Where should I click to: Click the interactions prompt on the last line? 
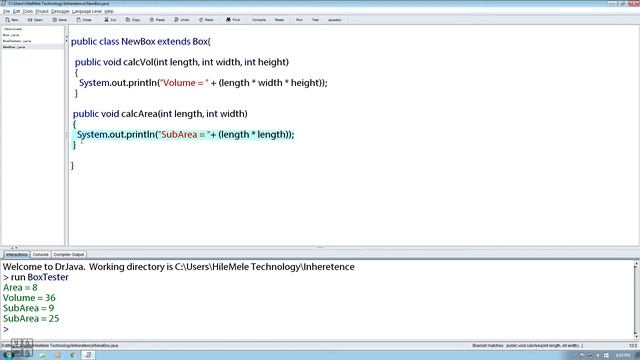coord(6,329)
